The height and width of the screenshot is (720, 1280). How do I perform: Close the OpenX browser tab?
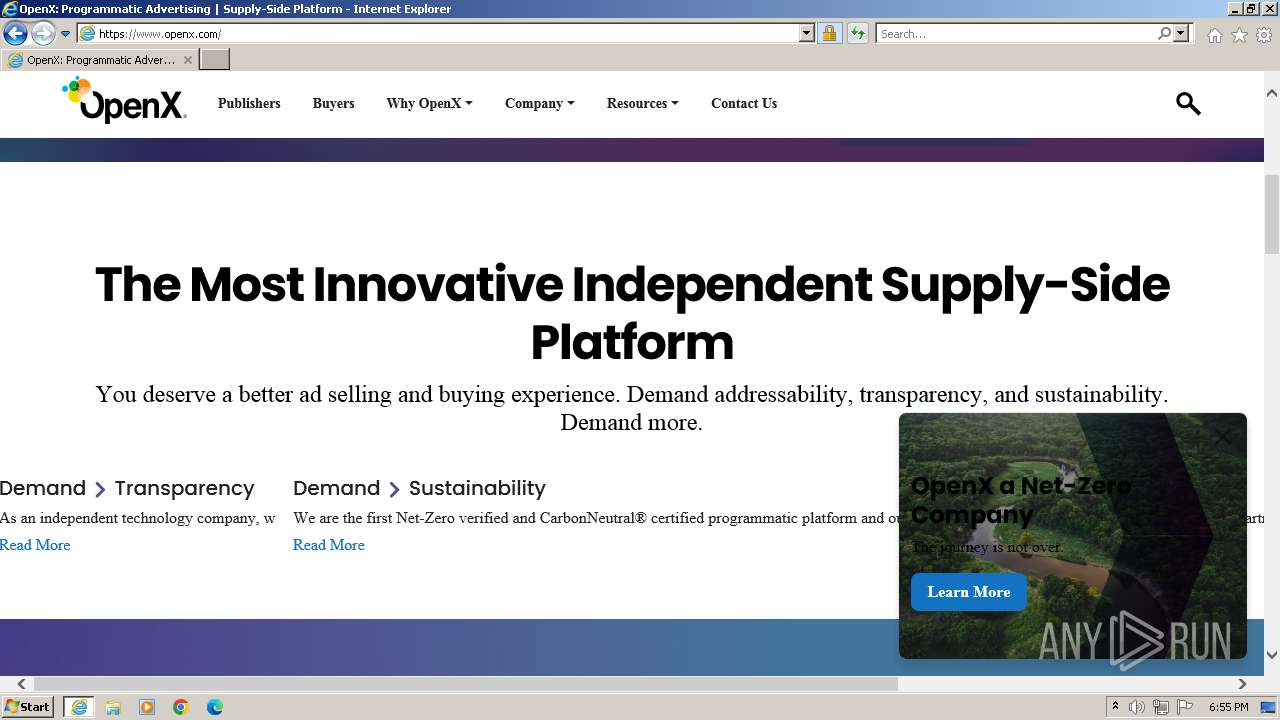(187, 60)
